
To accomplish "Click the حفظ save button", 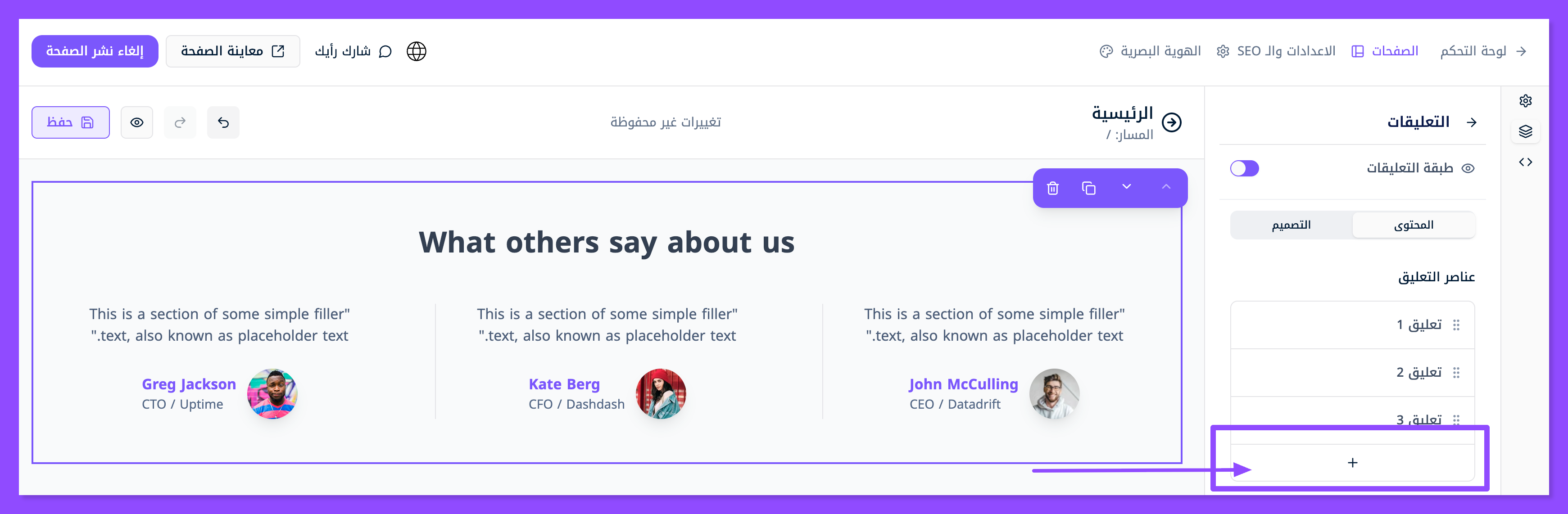I will 71,122.
